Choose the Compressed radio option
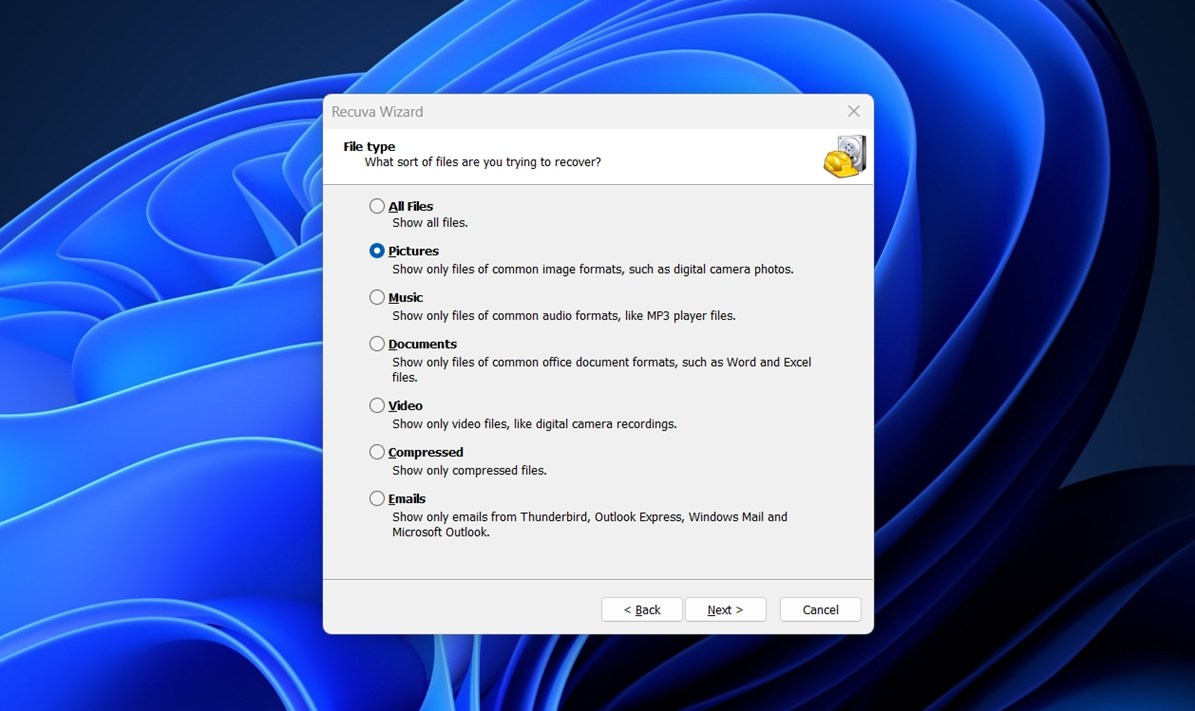The height and width of the screenshot is (711, 1195). click(377, 452)
